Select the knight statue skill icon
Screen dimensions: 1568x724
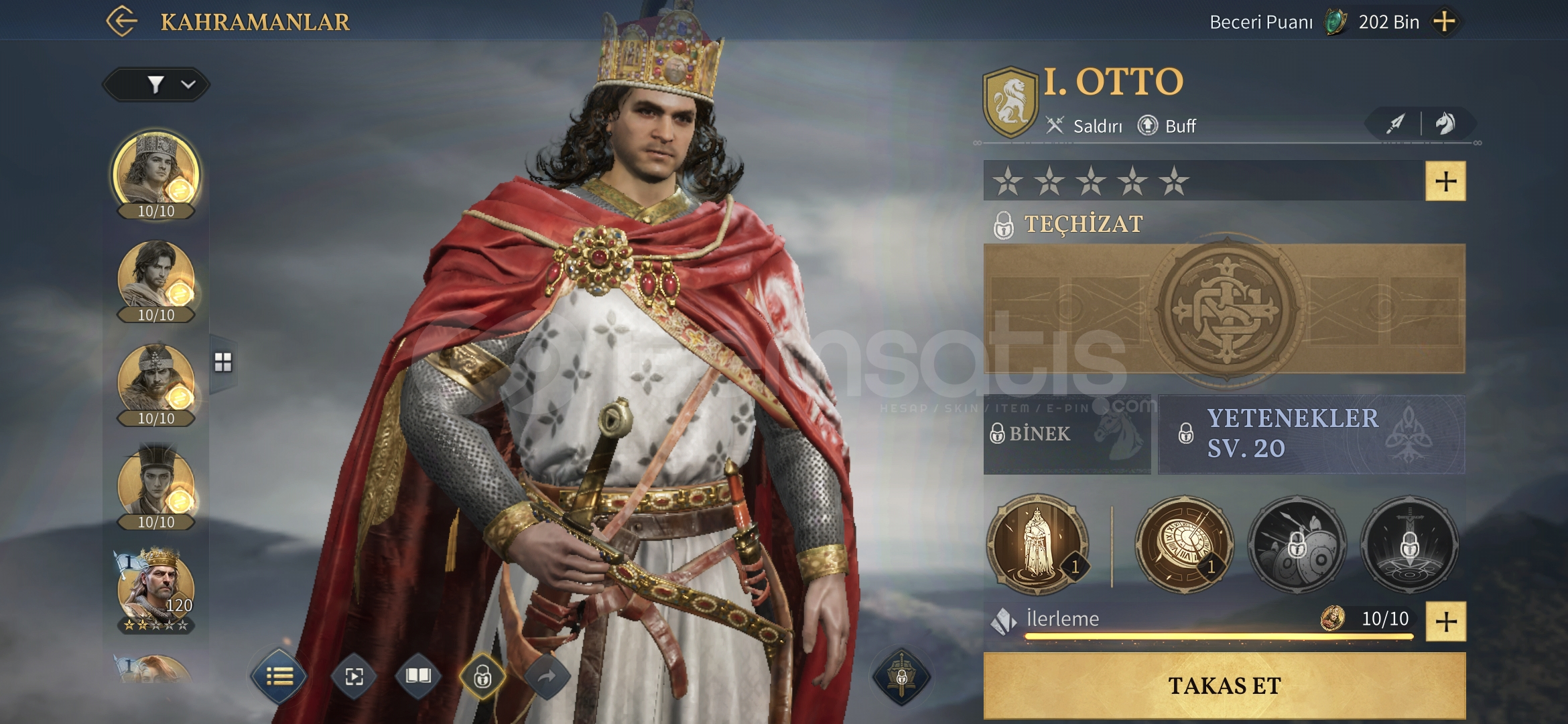pyautogui.click(x=1037, y=544)
